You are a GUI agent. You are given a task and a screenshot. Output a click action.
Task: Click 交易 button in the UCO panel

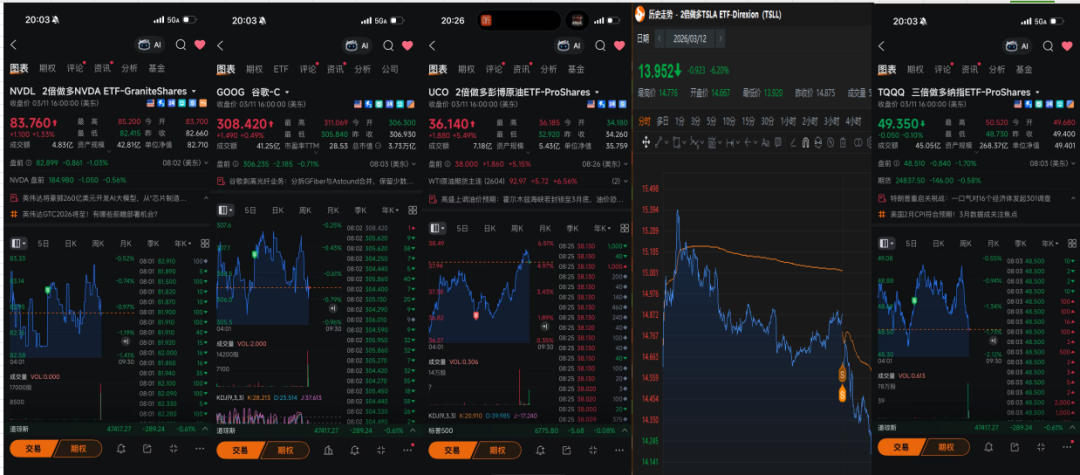(451, 450)
